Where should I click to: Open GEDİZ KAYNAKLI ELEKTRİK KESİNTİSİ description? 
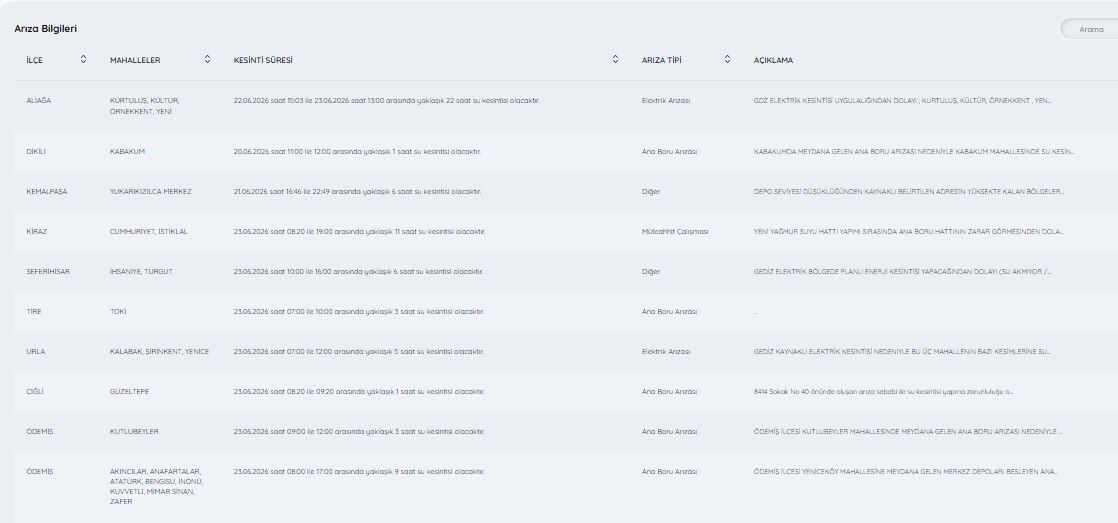(x=902, y=351)
